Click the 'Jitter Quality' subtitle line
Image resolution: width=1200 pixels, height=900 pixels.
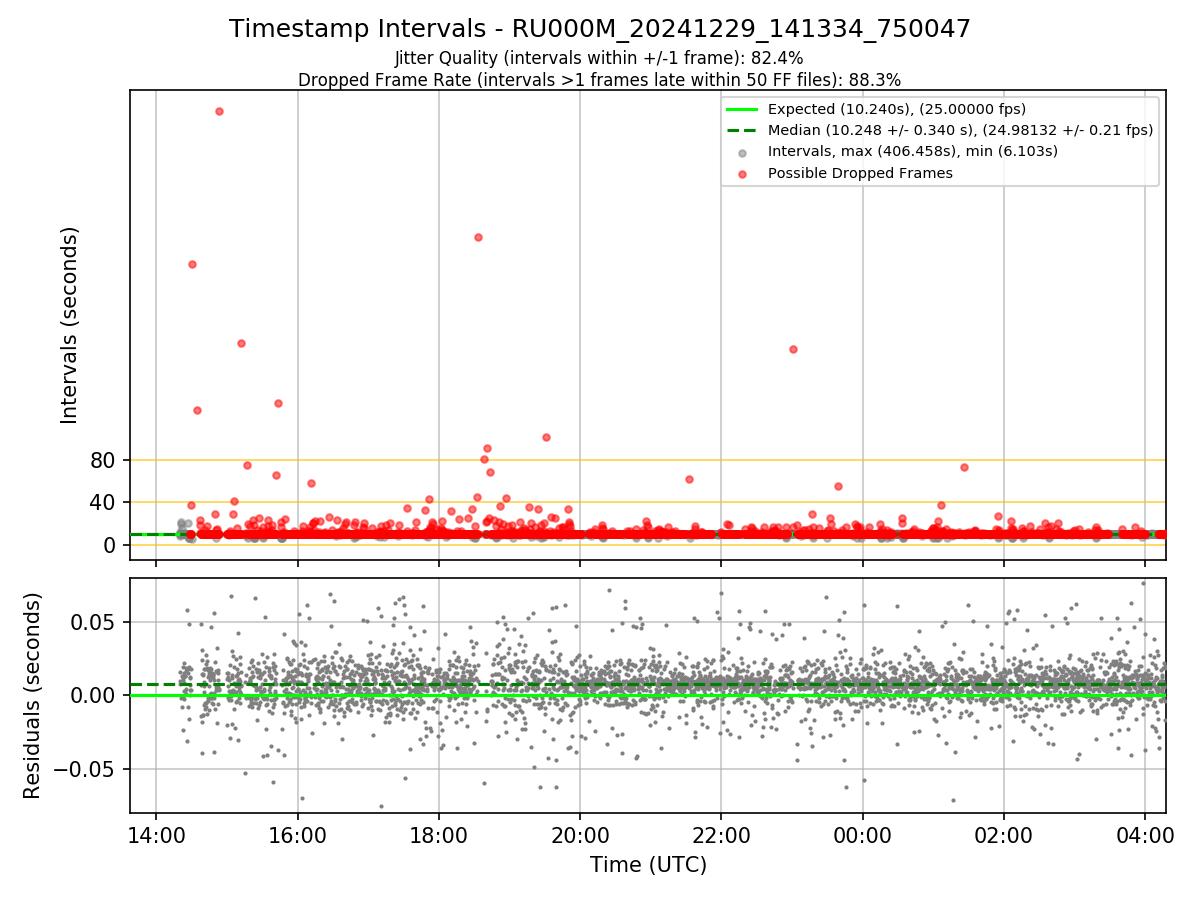[599, 58]
